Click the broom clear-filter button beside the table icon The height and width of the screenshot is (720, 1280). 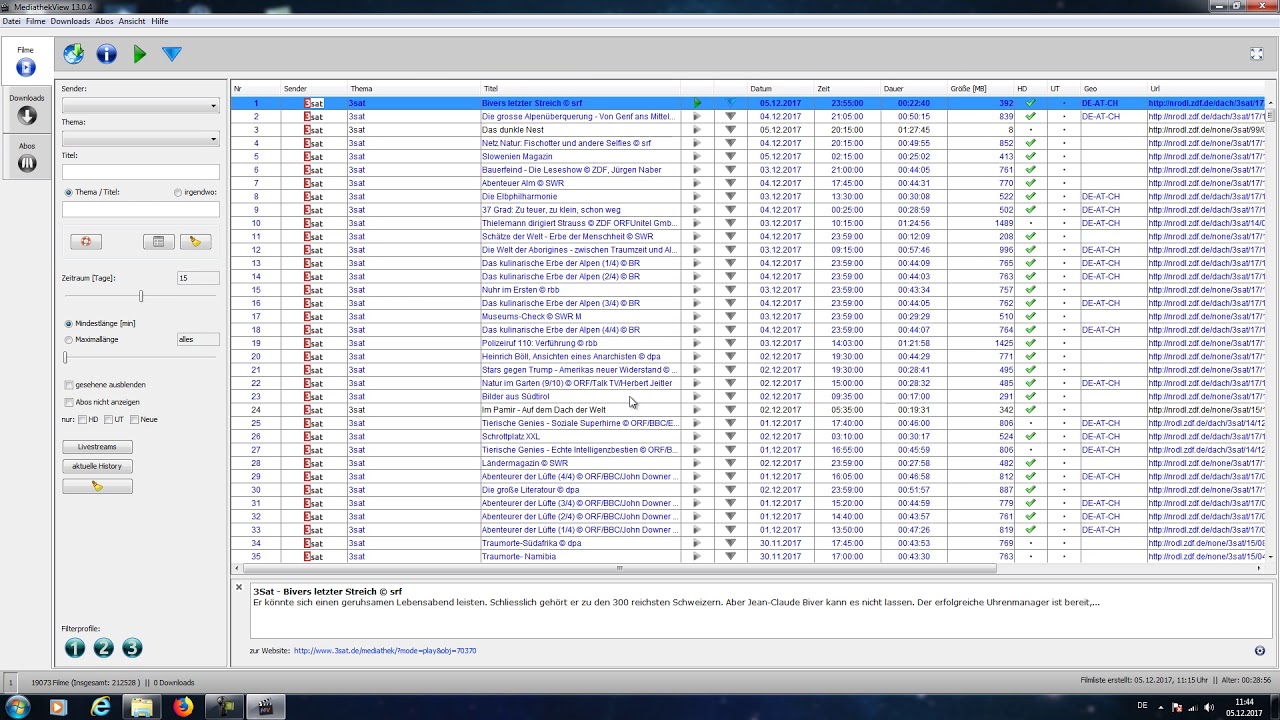[x=195, y=242]
